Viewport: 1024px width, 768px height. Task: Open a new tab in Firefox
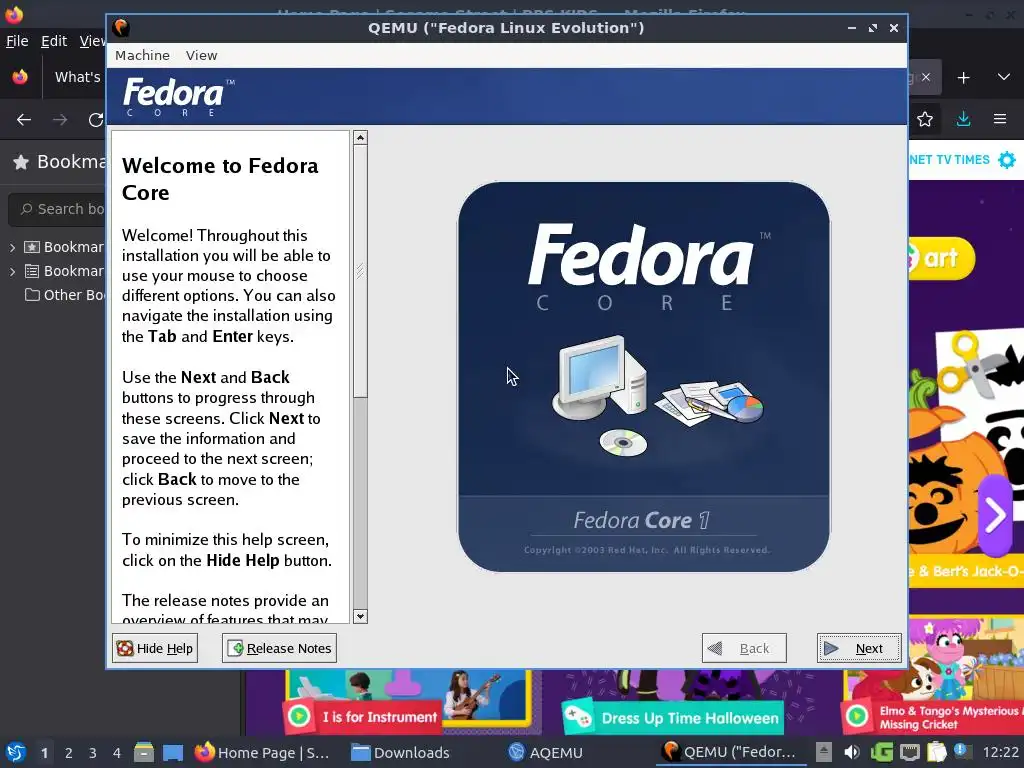point(963,78)
